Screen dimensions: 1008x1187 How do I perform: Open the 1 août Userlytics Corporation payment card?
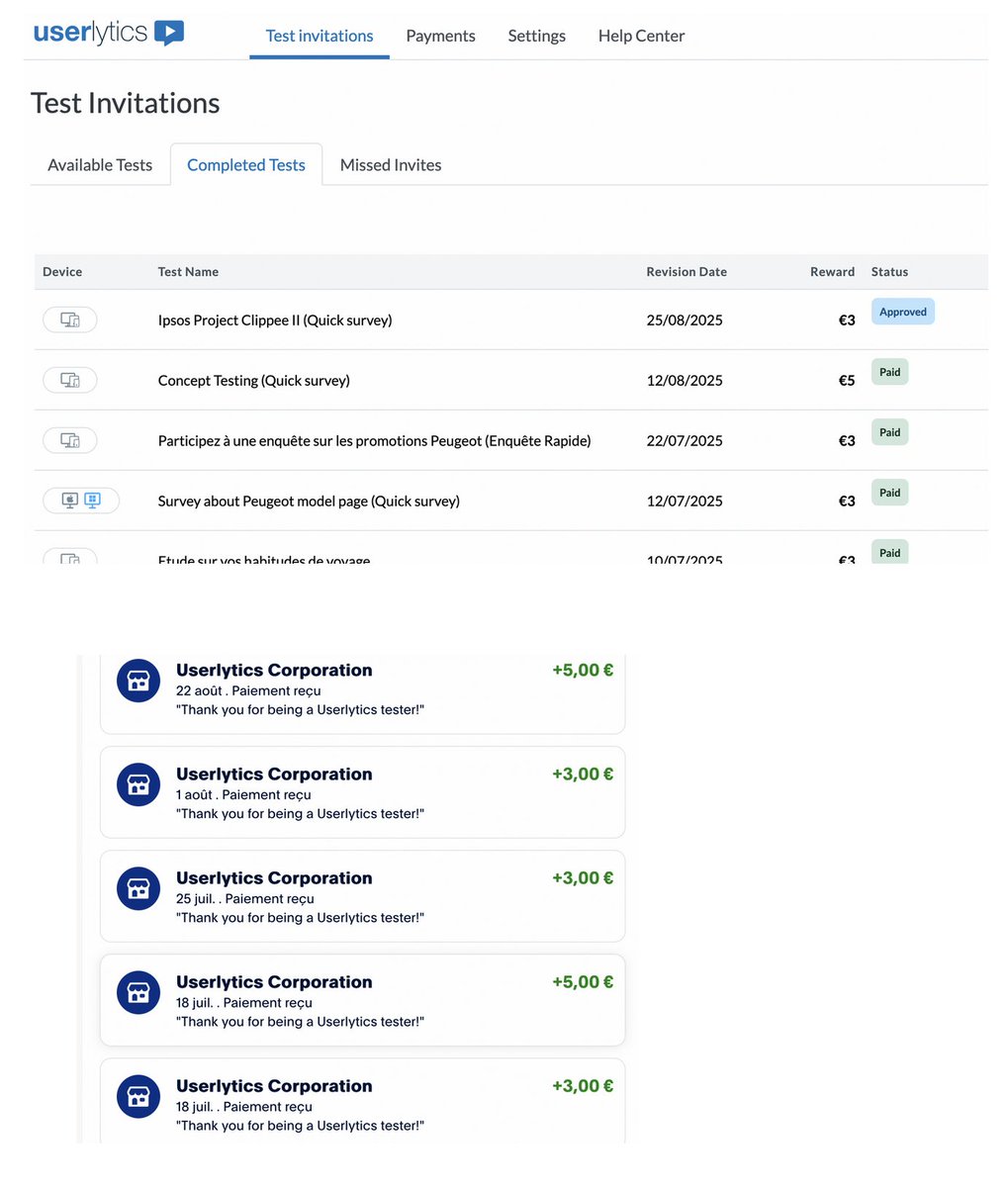tap(363, 792)
